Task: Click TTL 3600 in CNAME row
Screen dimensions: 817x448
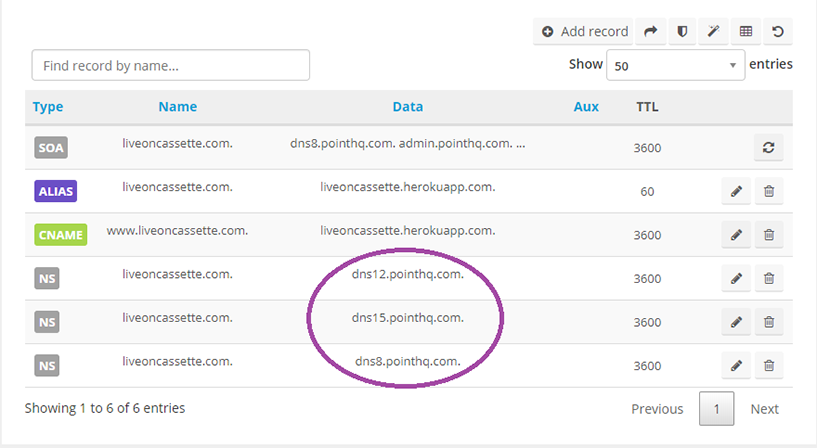Action: coord(647,235)
